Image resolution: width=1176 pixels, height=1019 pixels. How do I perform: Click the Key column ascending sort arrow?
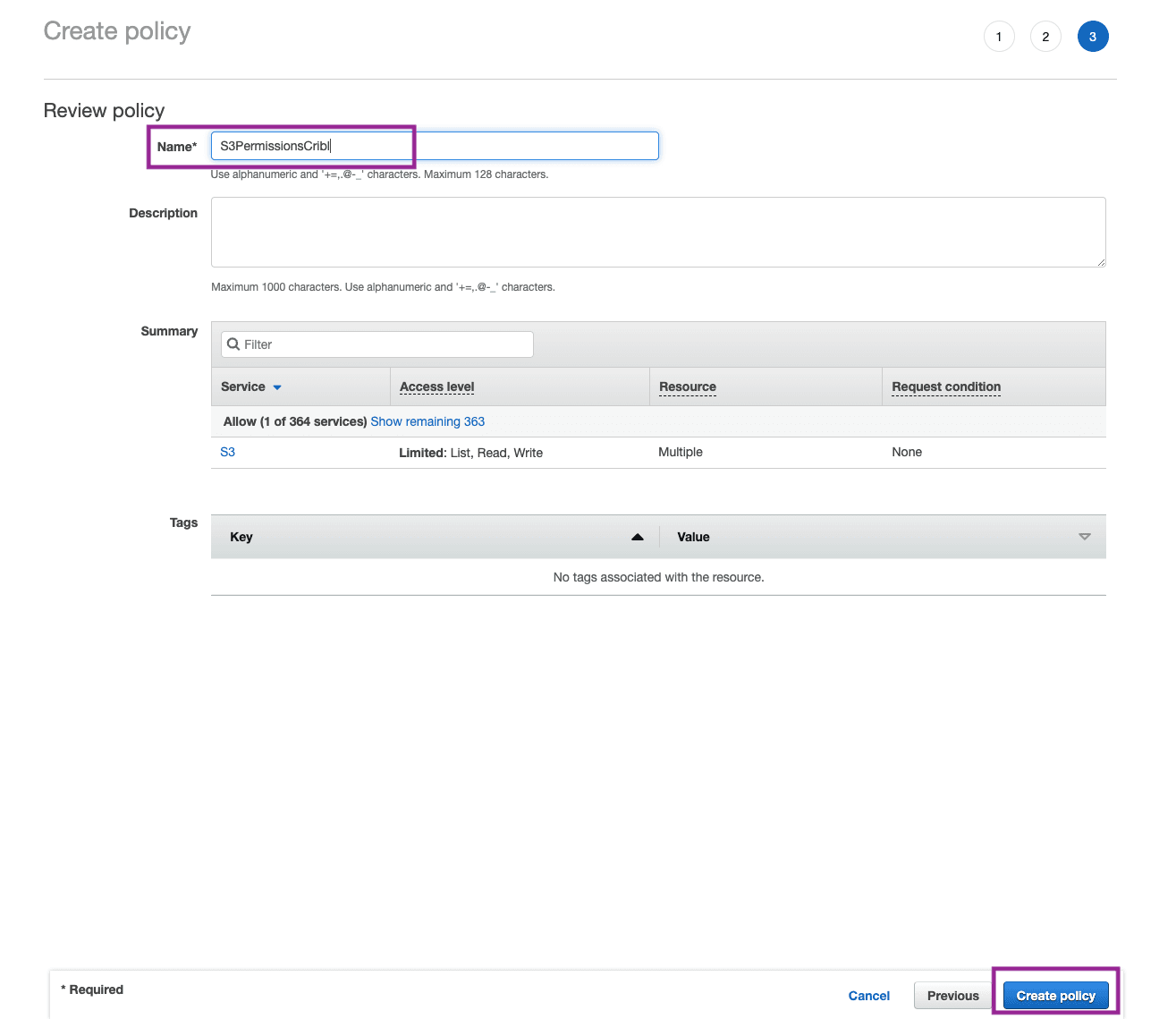[x=638, y=537]
